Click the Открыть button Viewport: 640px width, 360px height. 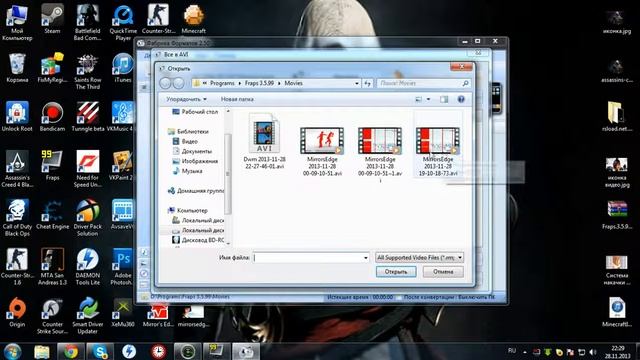click(396, 272)
